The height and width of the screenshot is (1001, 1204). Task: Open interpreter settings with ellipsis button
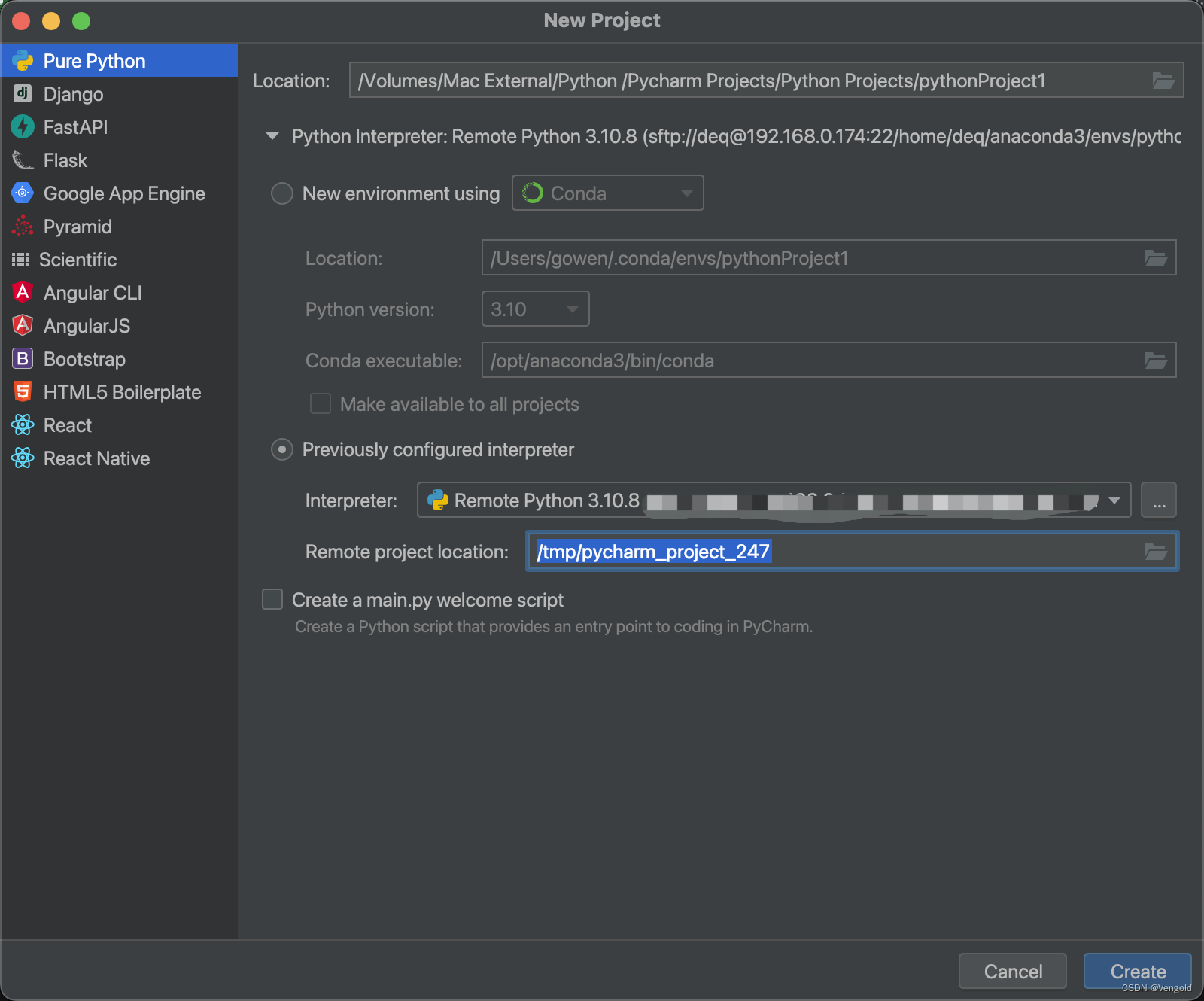tap(1159, 500)
